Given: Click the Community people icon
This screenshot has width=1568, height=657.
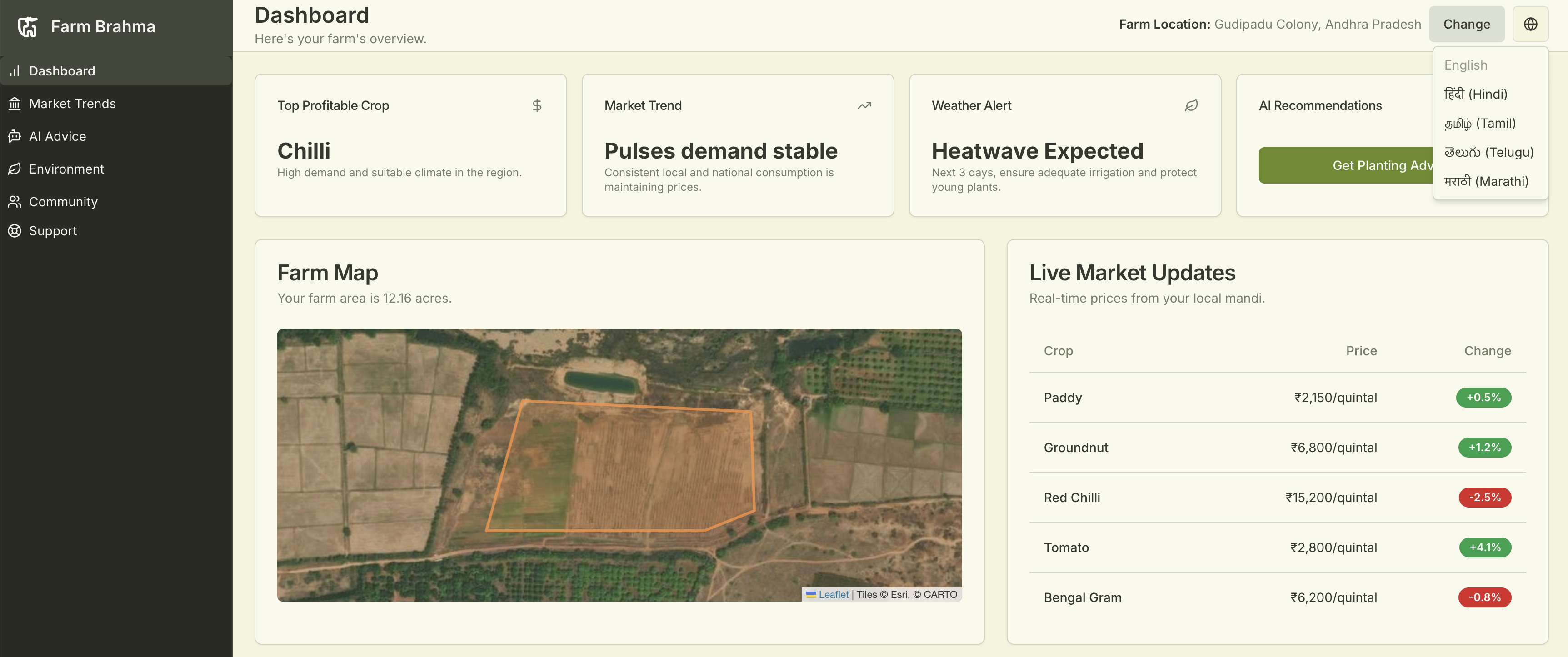Looking at the screenshot, I should click(15, 201).
